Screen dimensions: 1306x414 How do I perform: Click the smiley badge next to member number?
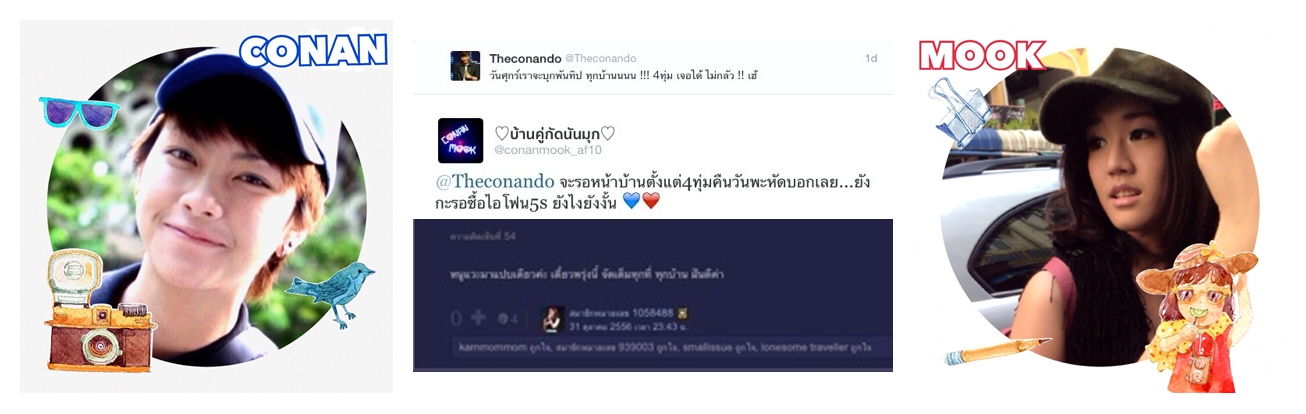pos(682,312)
